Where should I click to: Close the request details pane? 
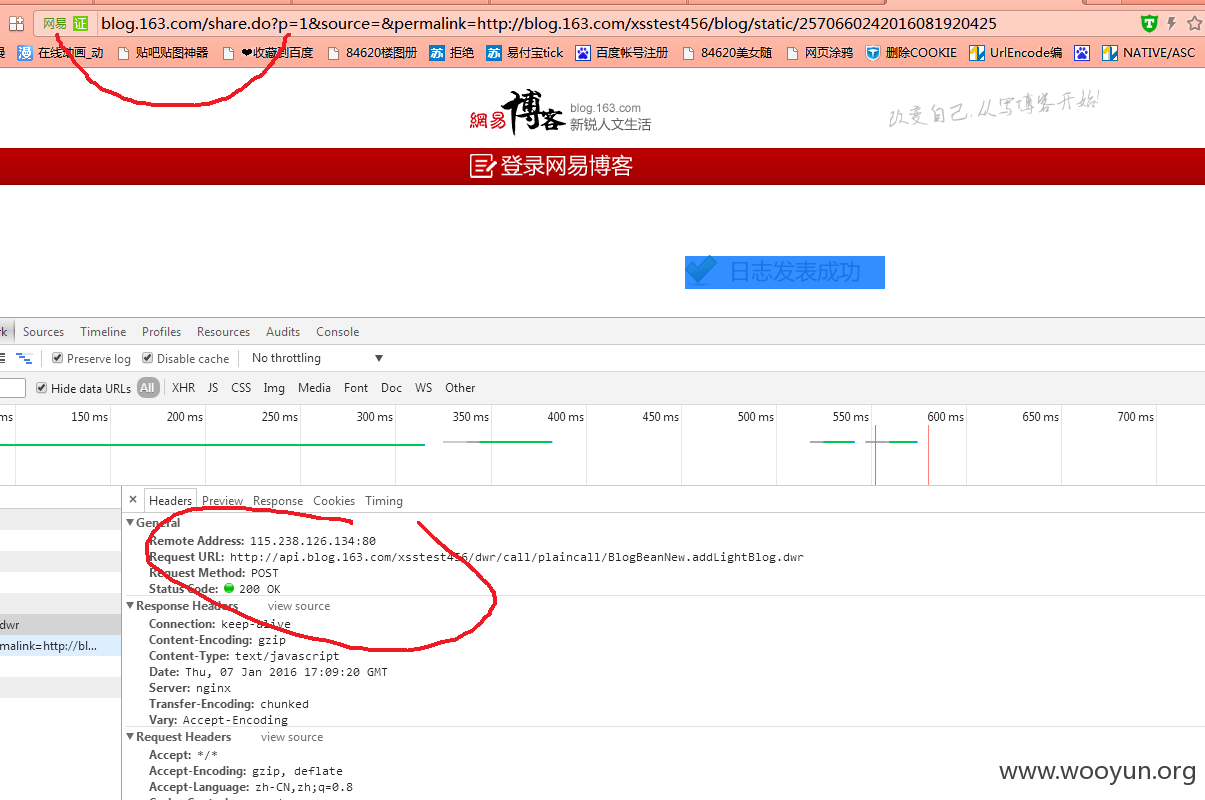click(133, 500)
